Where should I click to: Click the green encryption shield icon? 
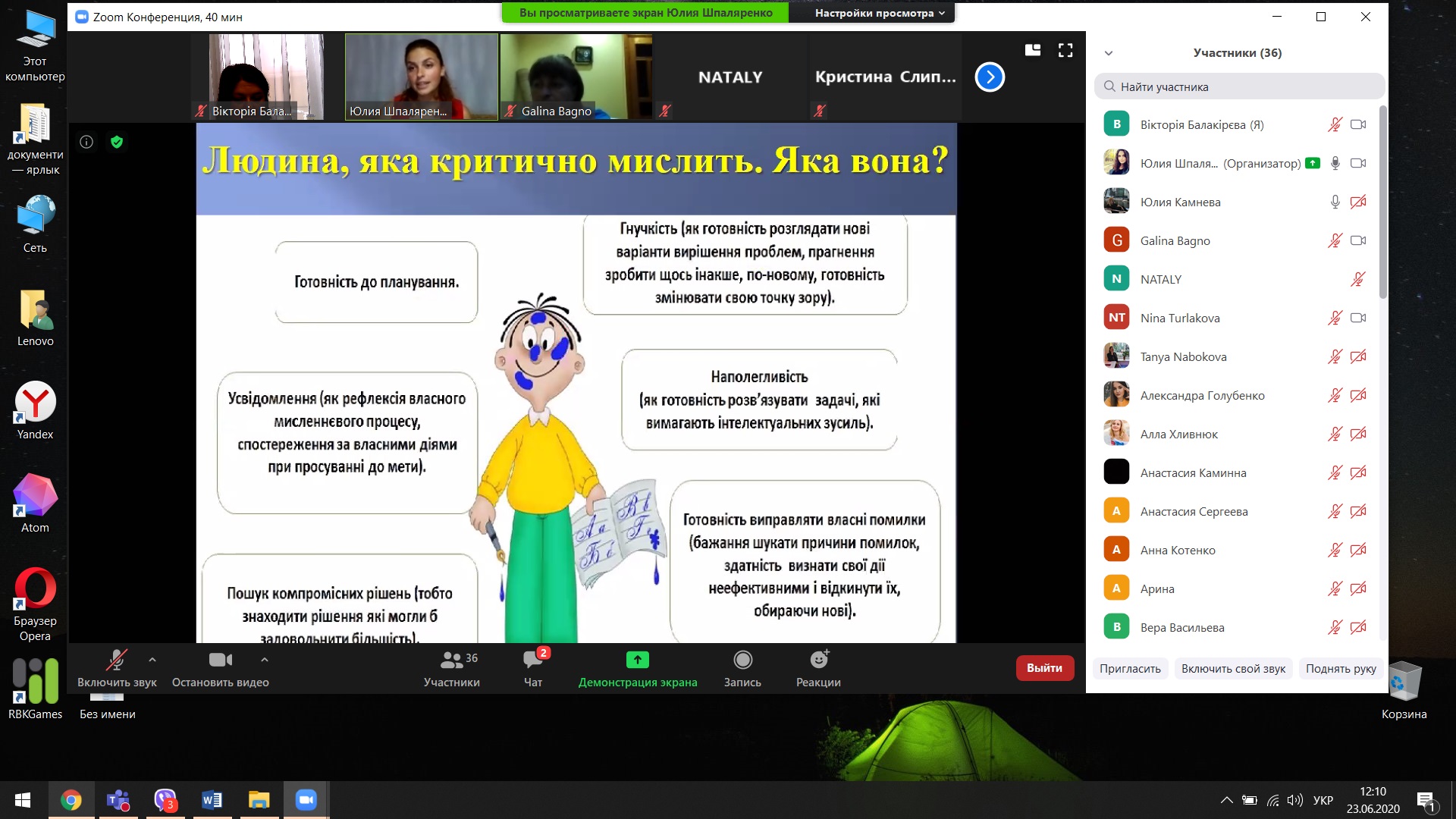coord(117,142)
